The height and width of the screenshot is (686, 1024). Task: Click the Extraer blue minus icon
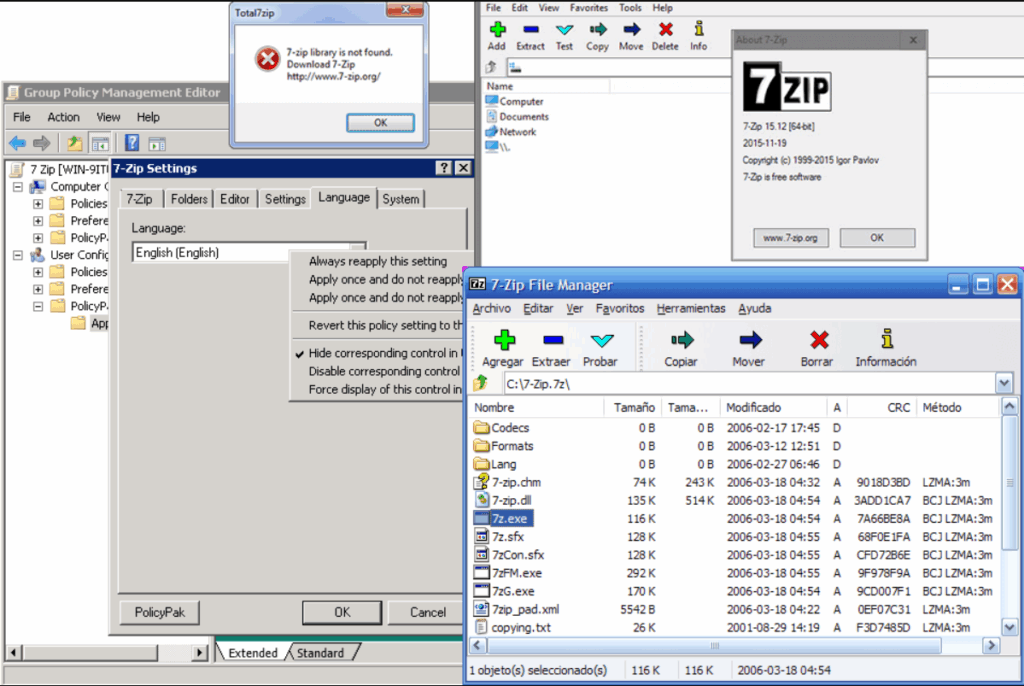(x=552, y=340)
